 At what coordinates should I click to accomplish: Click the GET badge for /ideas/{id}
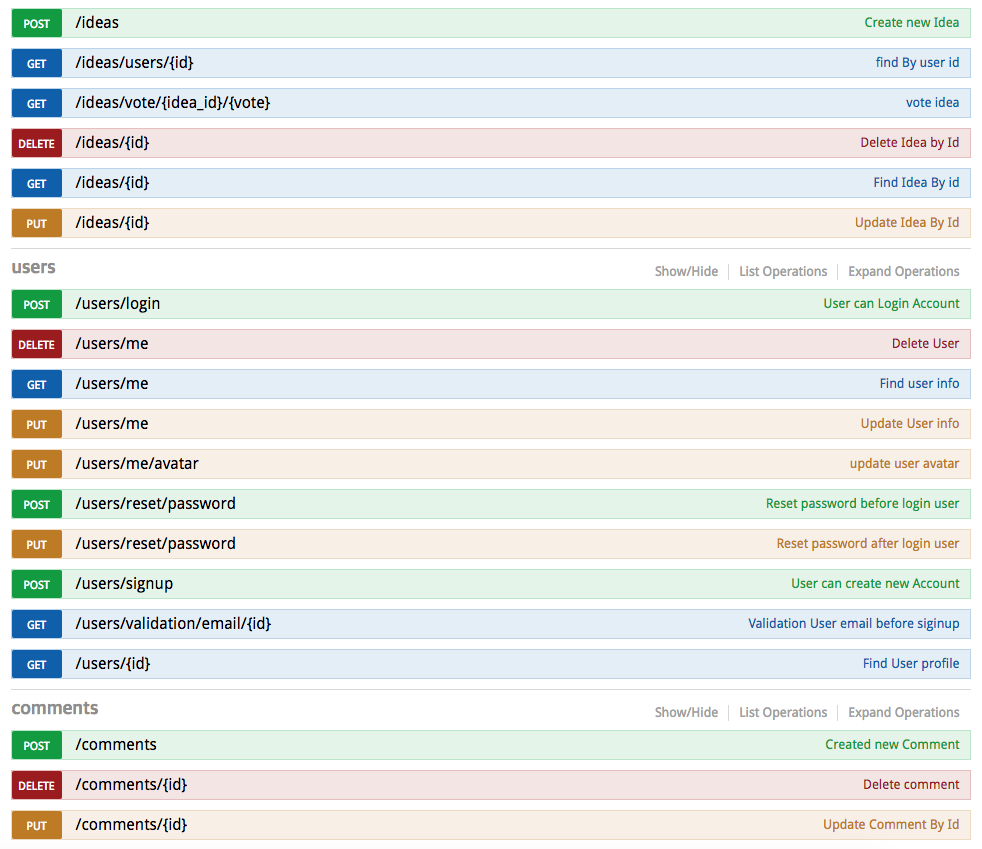coord(36,183)
